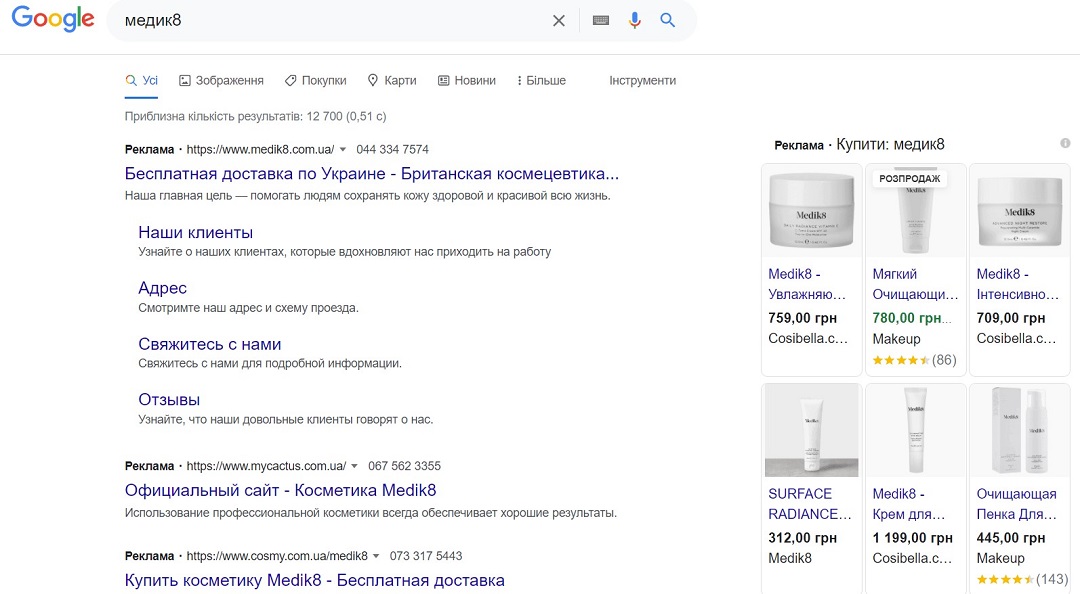Image resolution: width=1080 pixels, height=594 pixels.
Task: Open Мягкий Очищающи... product title
Action: tap(915, 284)
